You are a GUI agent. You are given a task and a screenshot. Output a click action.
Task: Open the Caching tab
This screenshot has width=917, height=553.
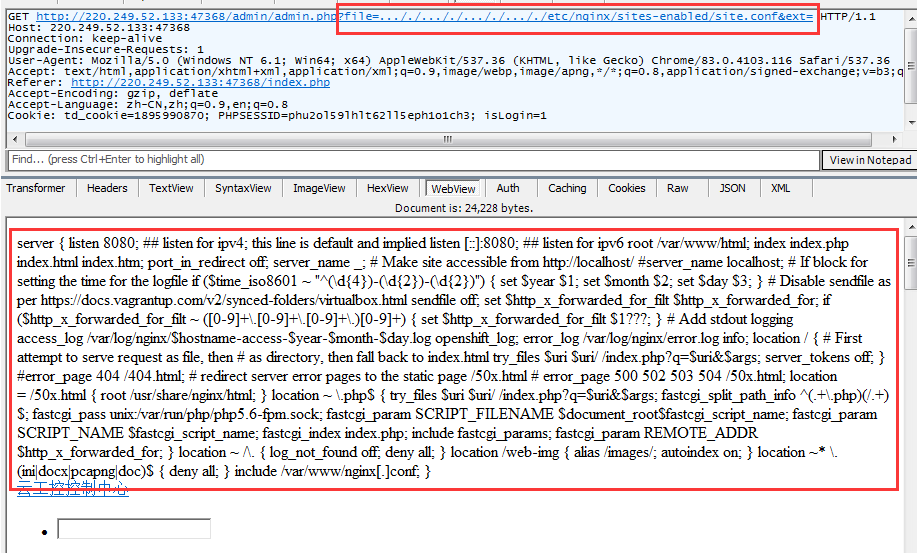tap(567, 188)
